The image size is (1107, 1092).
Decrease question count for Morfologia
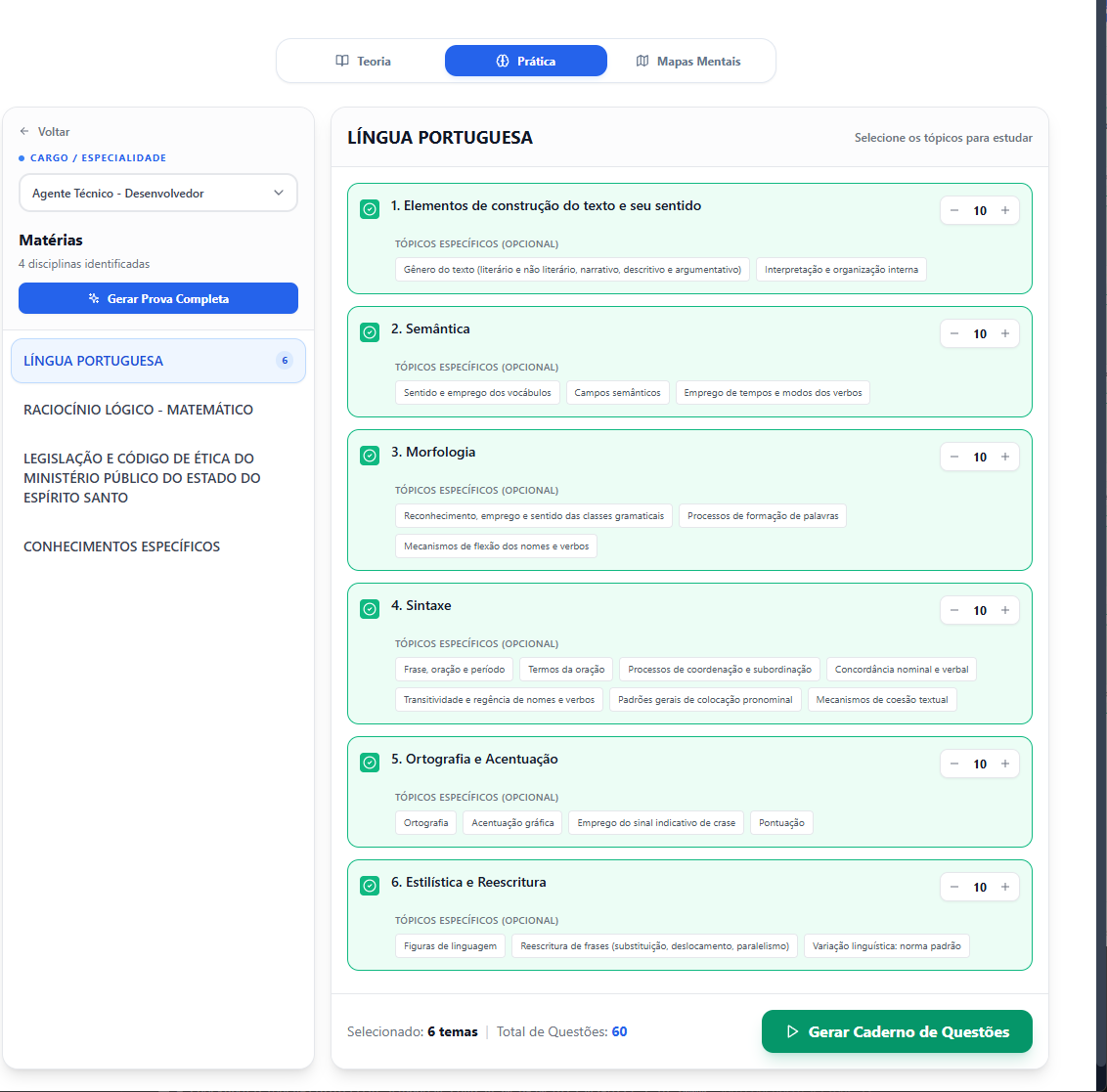[x=954, y=457]
